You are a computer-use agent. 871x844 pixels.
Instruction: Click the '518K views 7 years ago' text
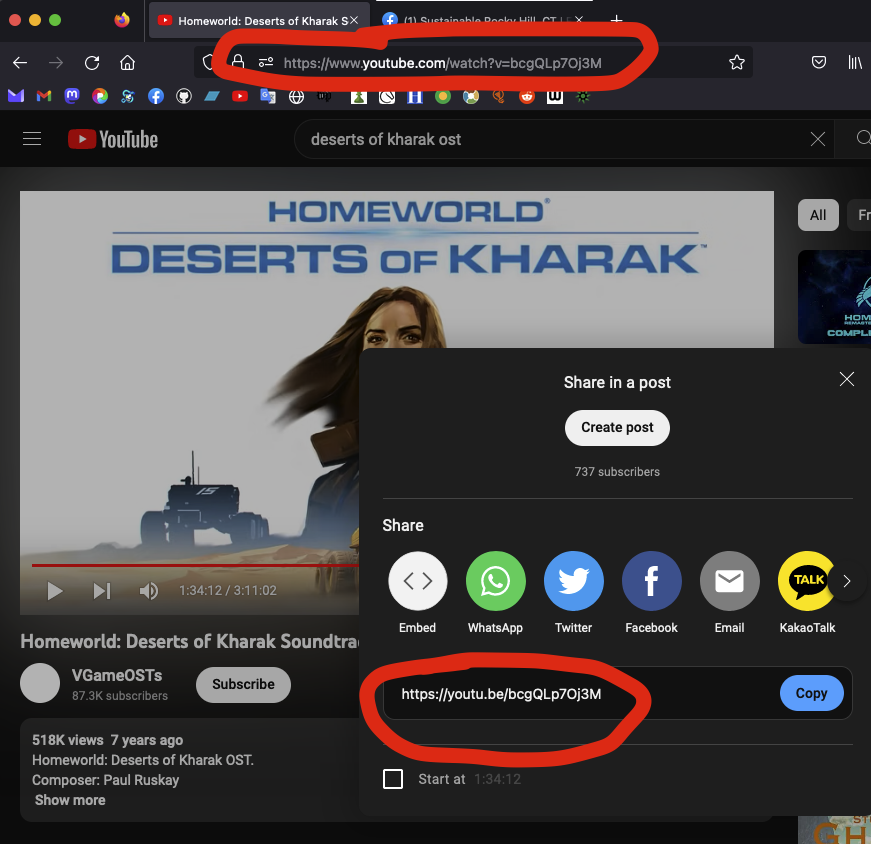pos(107,740)
